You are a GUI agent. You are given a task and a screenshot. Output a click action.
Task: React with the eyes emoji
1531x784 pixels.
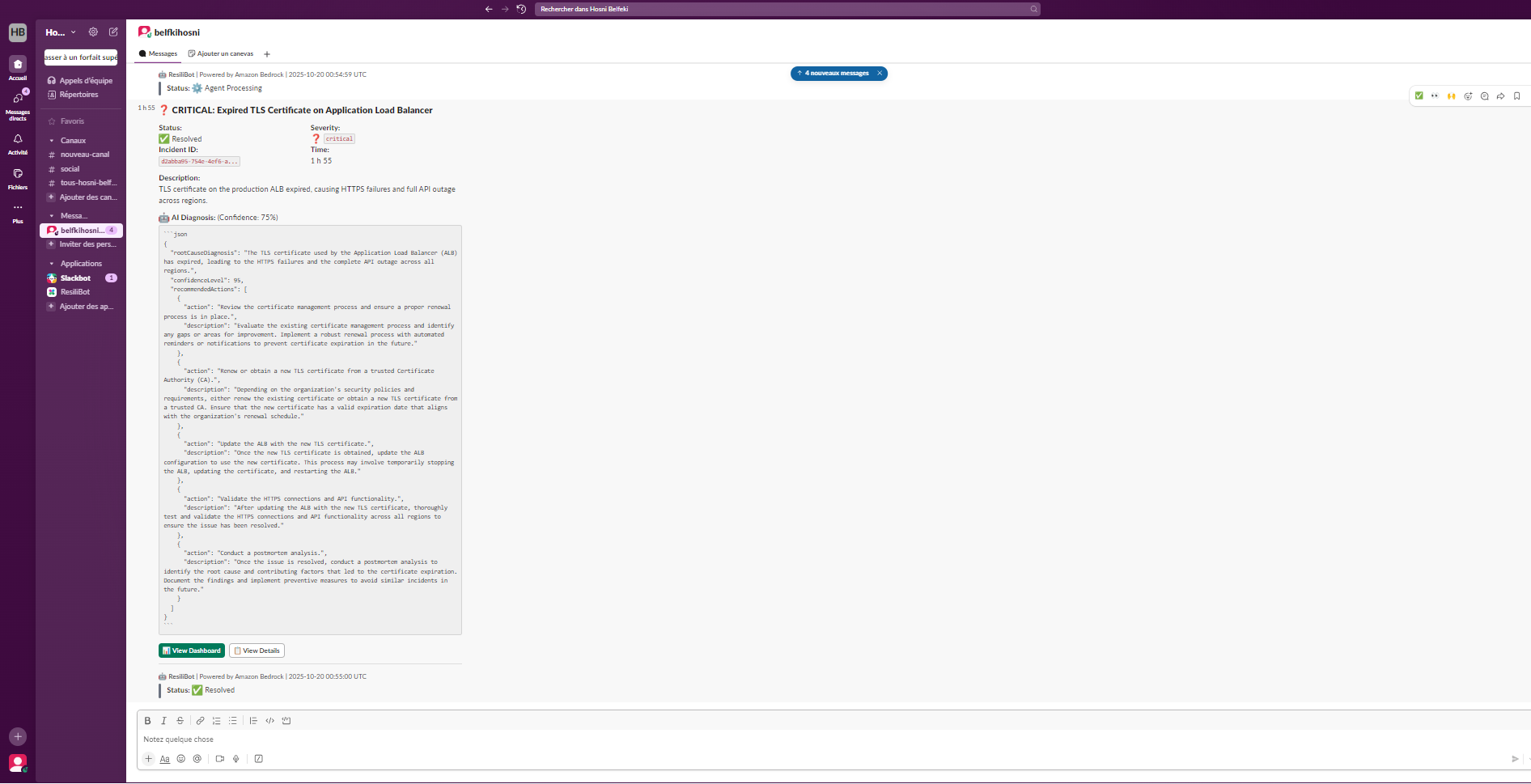point(1435,95)
